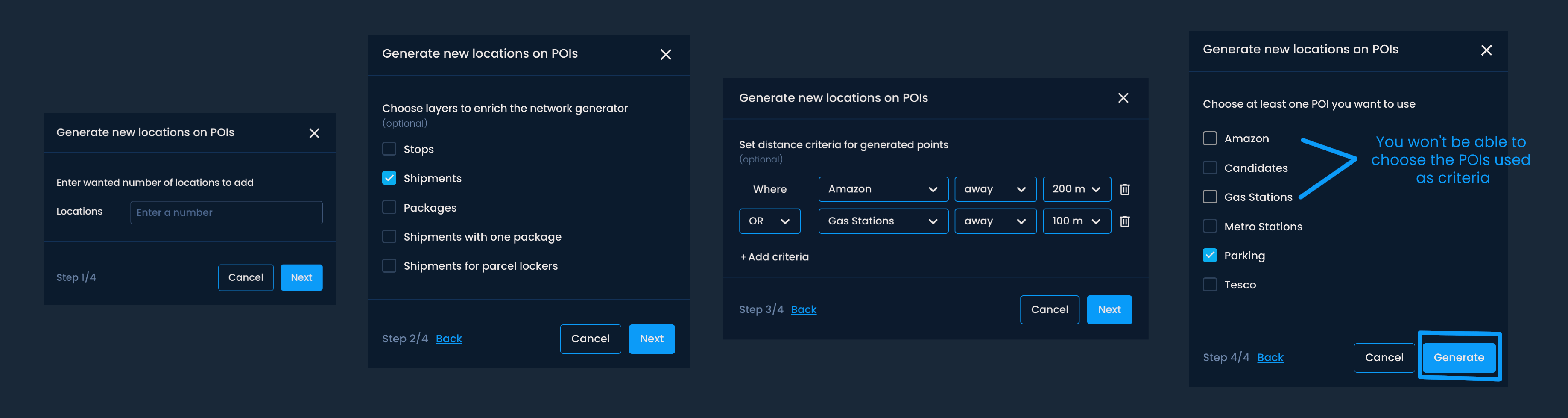
Task: Open the 200 m distance dropdown
Action: click(x=1076, y=189)
